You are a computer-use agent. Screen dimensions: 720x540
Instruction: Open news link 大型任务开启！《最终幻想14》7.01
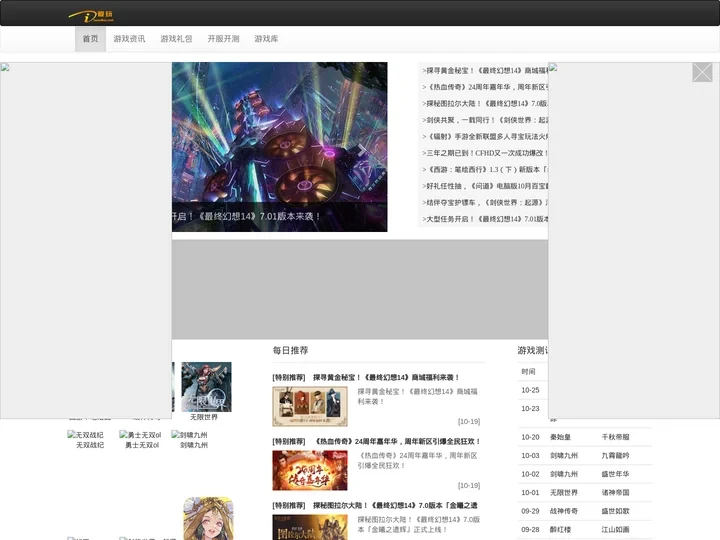point(485,219)
